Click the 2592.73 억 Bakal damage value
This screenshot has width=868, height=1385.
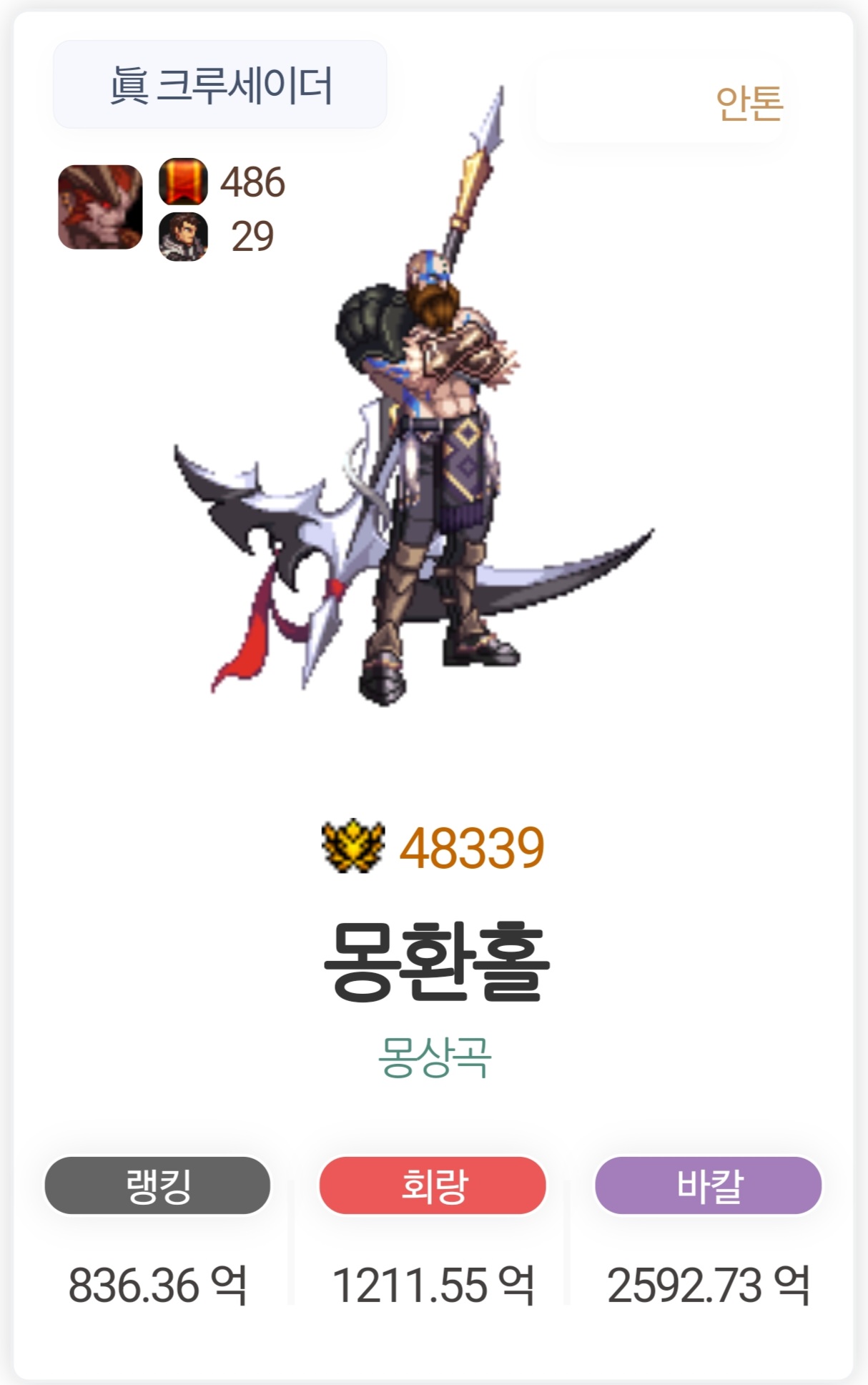709,1285
